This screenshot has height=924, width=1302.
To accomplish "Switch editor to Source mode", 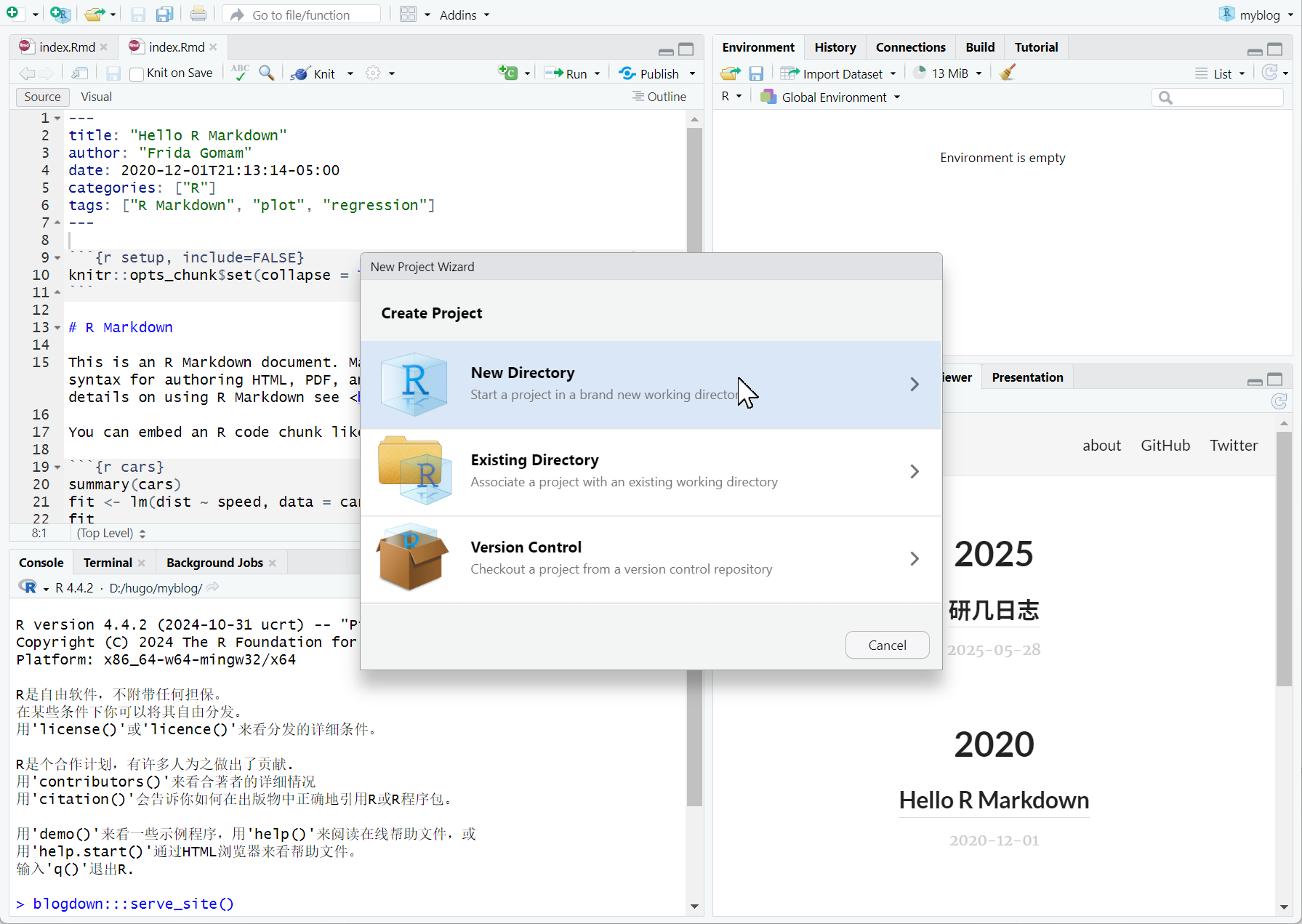I will tap(42, 97).
